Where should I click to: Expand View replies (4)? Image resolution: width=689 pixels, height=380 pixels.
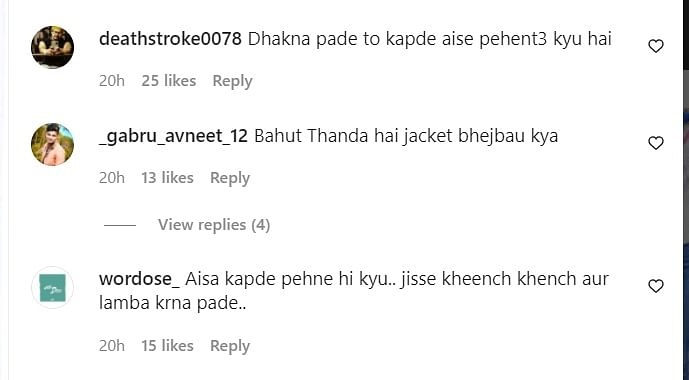[214, 225]
